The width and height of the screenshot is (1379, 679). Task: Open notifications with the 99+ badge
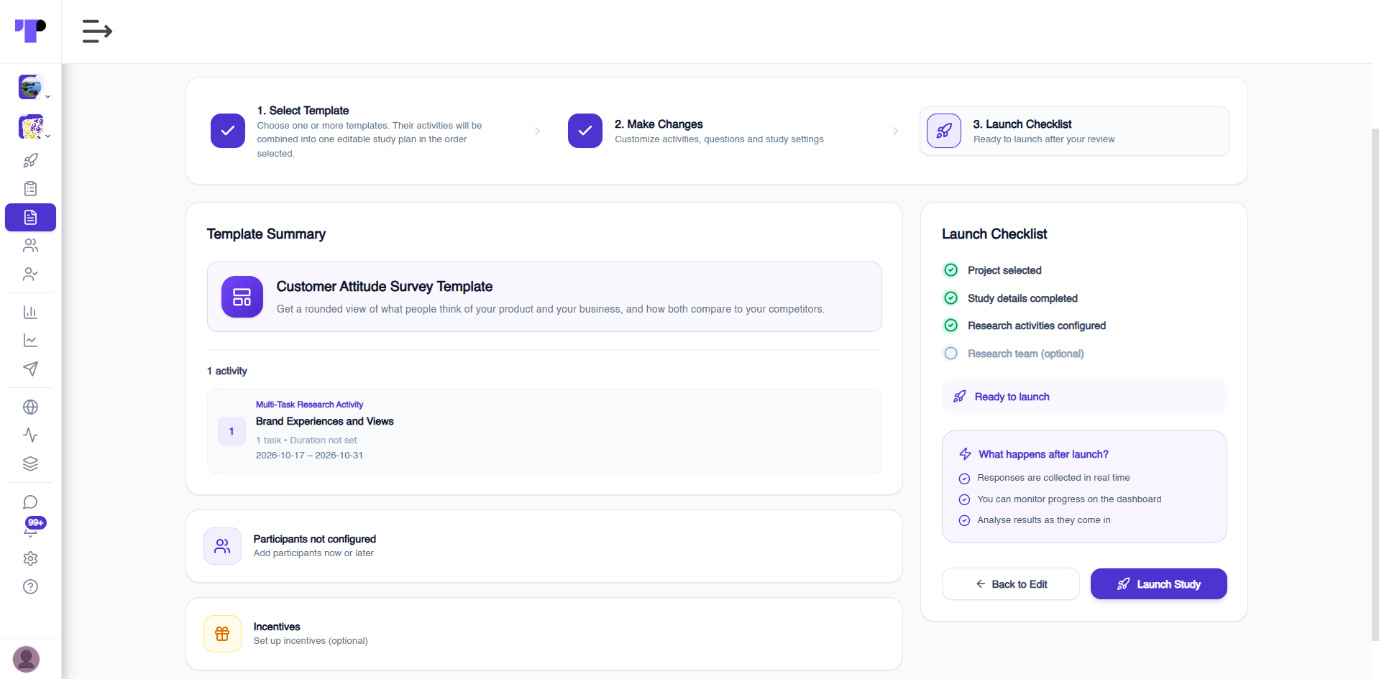(33, 527)
